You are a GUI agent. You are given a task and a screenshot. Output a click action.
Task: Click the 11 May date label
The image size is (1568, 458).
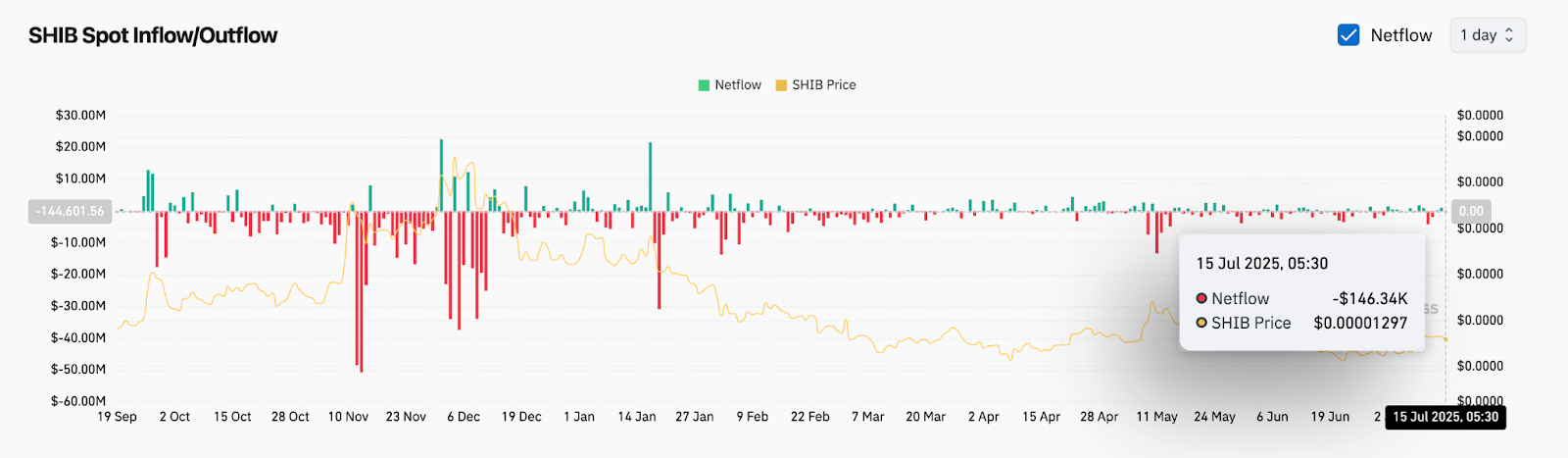pyautogui.click(x=1157, y=417)
